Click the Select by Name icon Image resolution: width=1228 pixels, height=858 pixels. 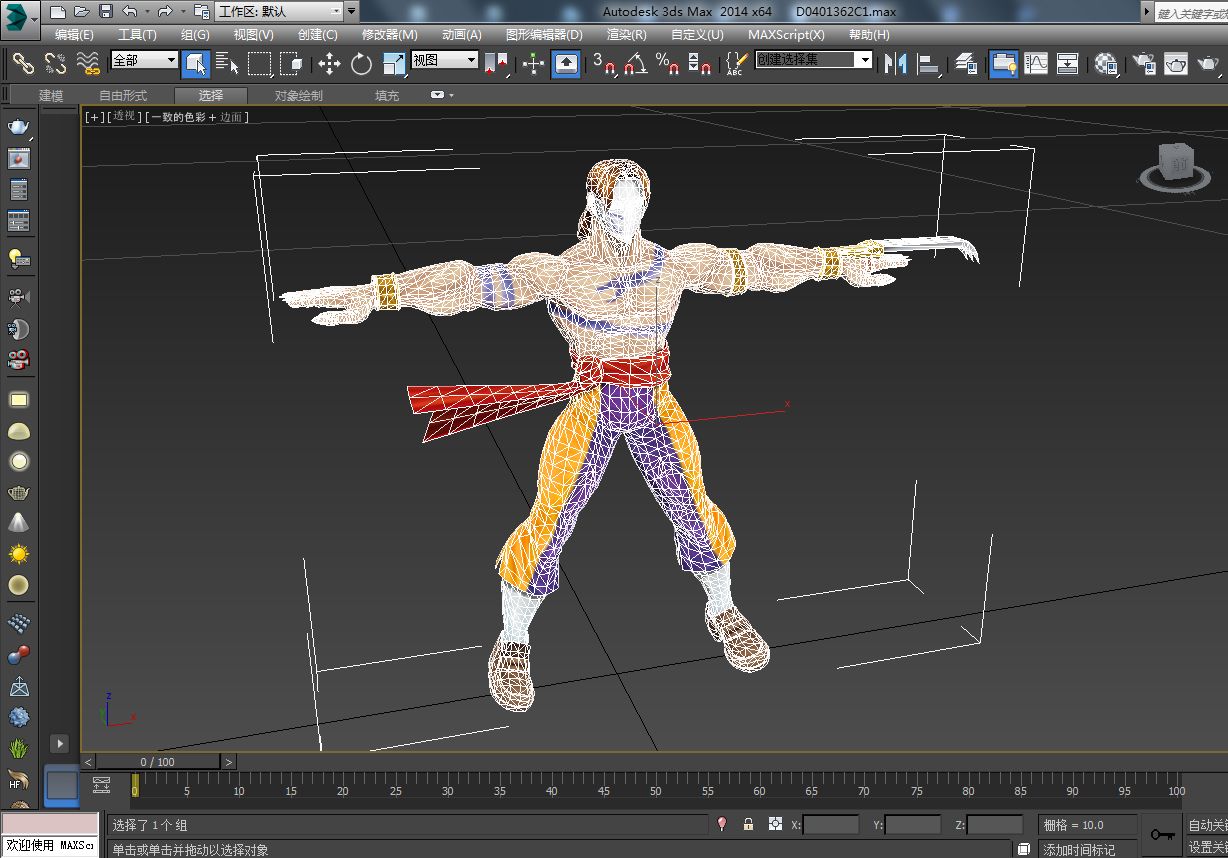(x=227, y=64)
